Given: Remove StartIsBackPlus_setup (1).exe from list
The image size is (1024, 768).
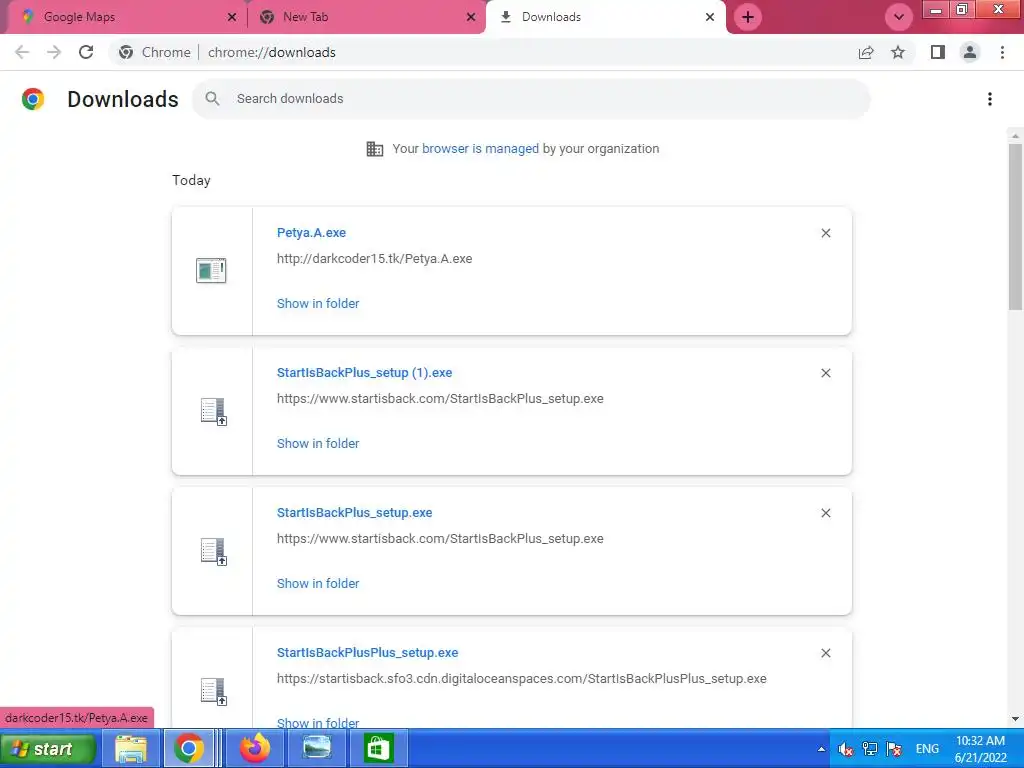Looking at the screenshot, I should point(826,373).
